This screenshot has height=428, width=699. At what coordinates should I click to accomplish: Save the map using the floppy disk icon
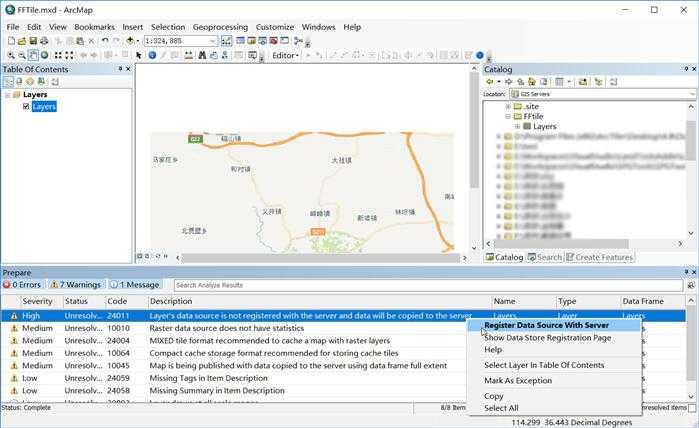coord(33,41)
